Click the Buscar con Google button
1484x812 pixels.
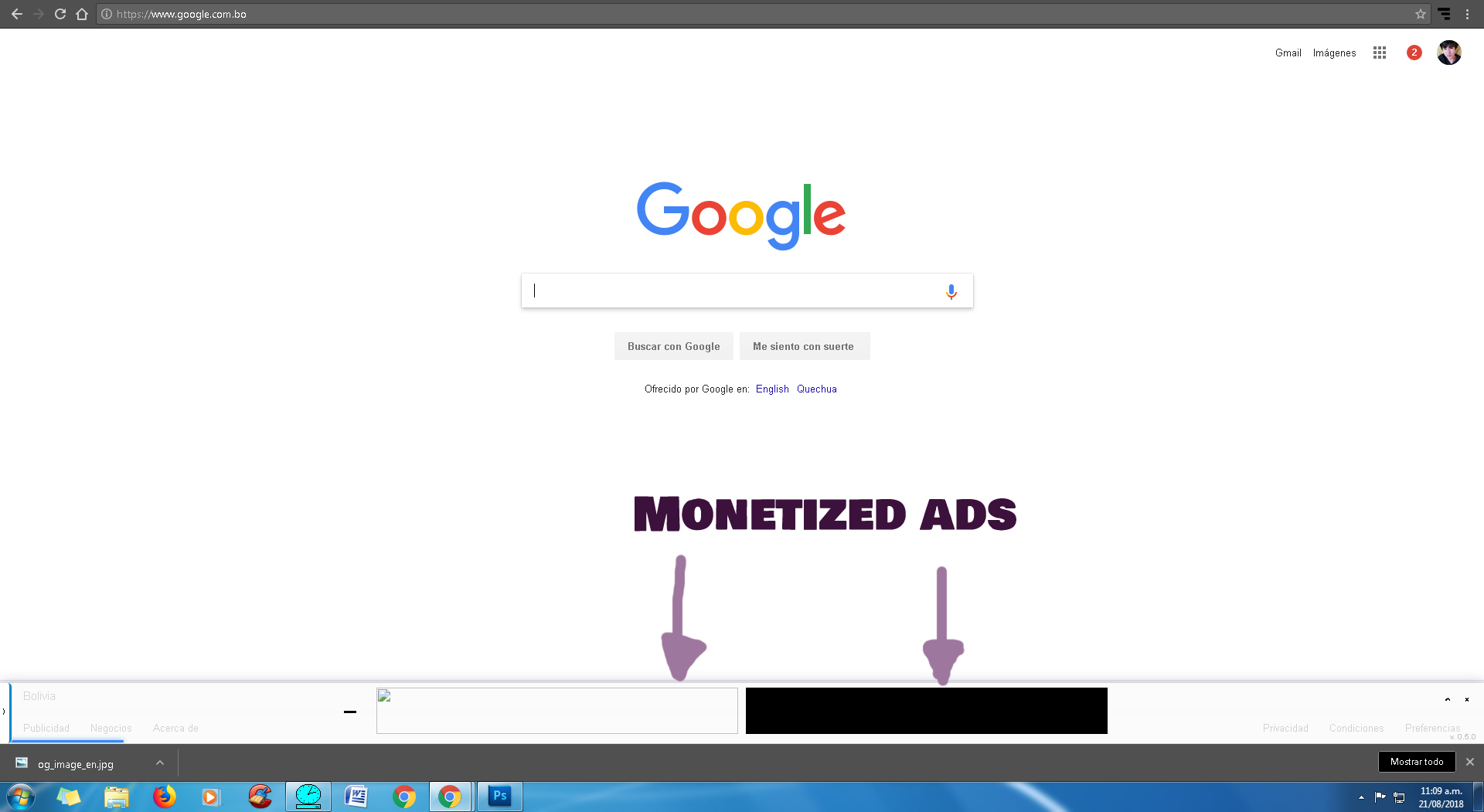[674, 346]
